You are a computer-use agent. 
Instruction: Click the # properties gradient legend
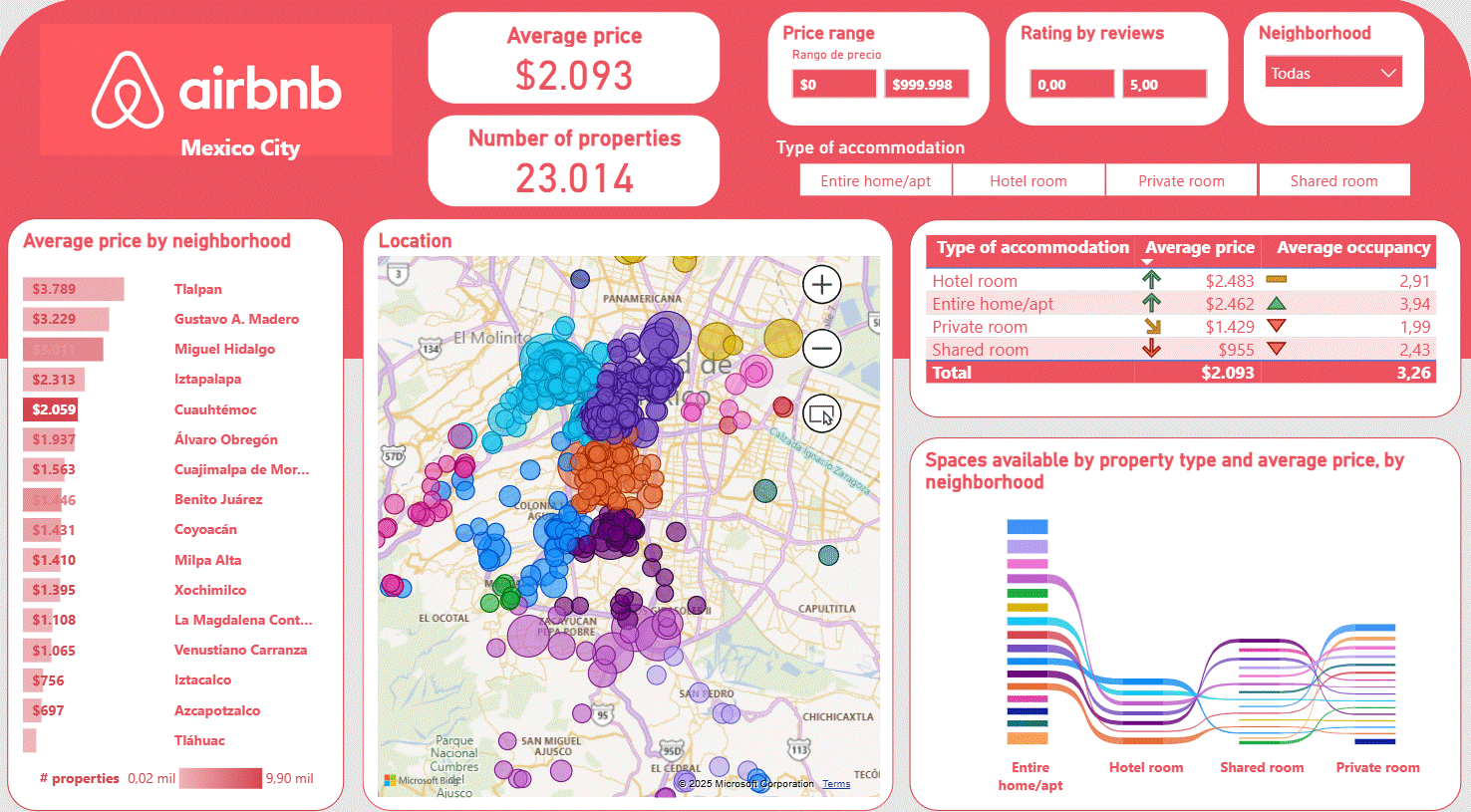tap(220, 778)
